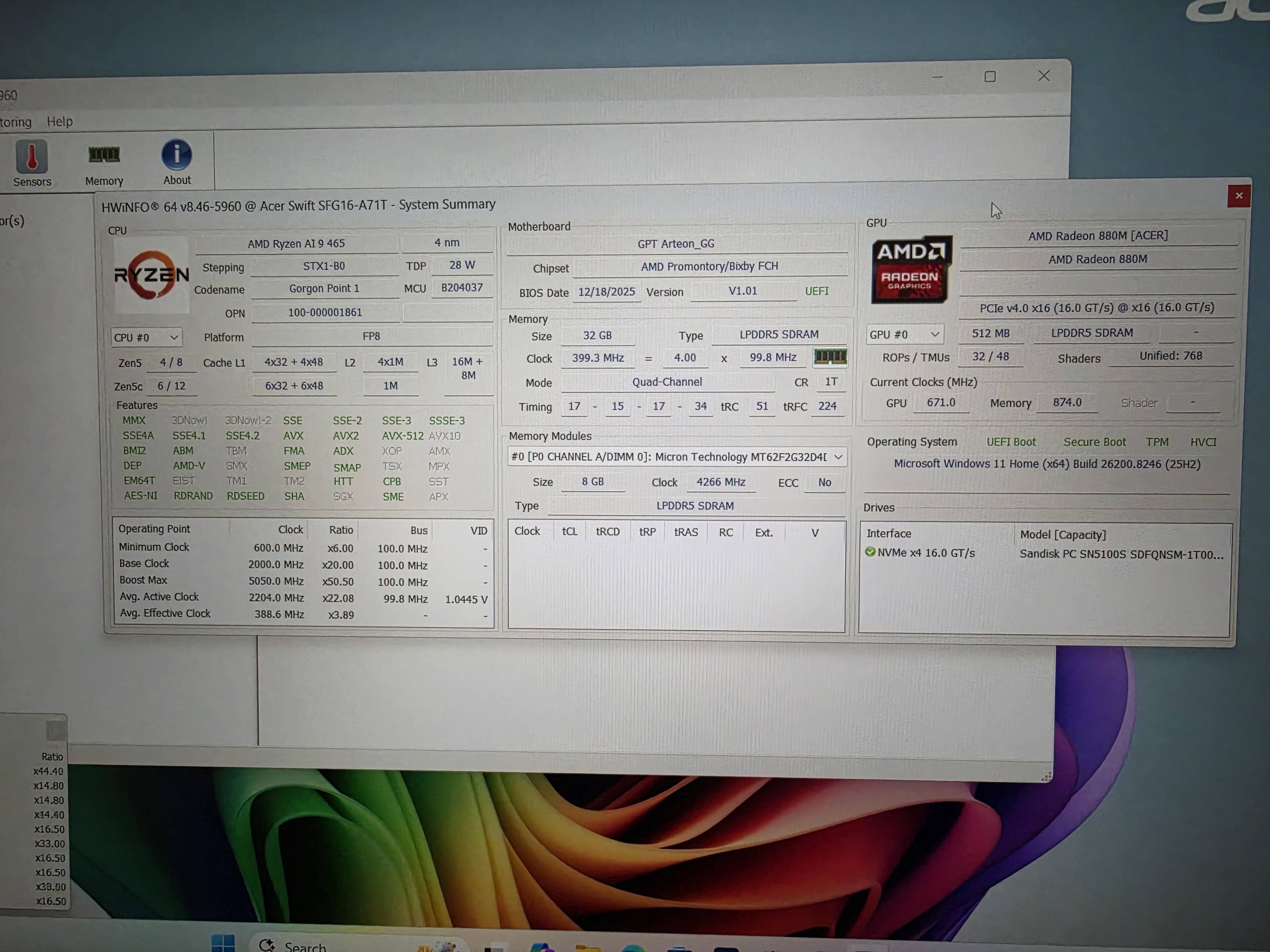The image size is (1270, 952).
Task: Select the AMD Ryzen AI 9 465 field
Action: [296, 243]
